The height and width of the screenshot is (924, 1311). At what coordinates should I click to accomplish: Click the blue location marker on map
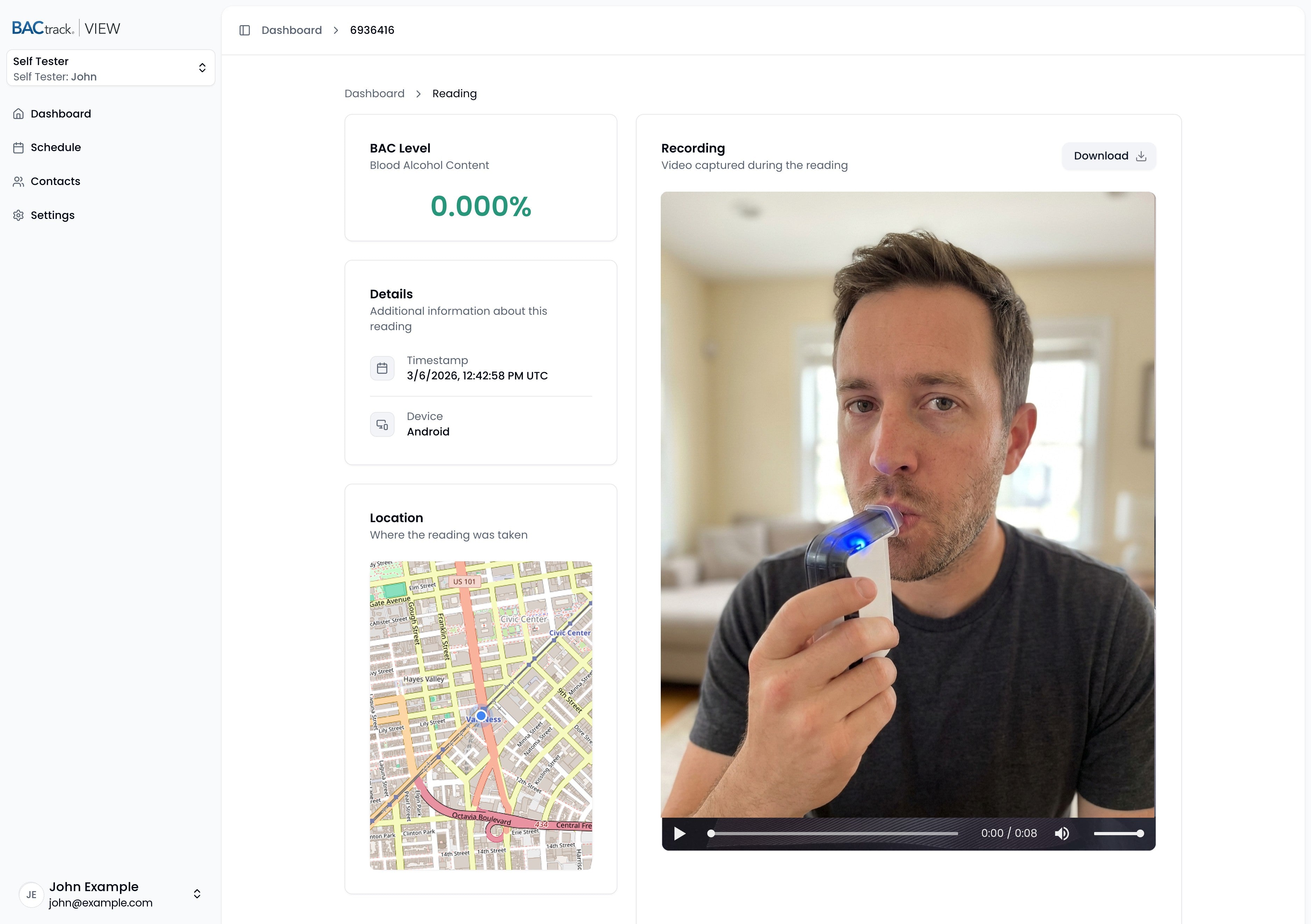pyautogui.click(x=481, y=716)
